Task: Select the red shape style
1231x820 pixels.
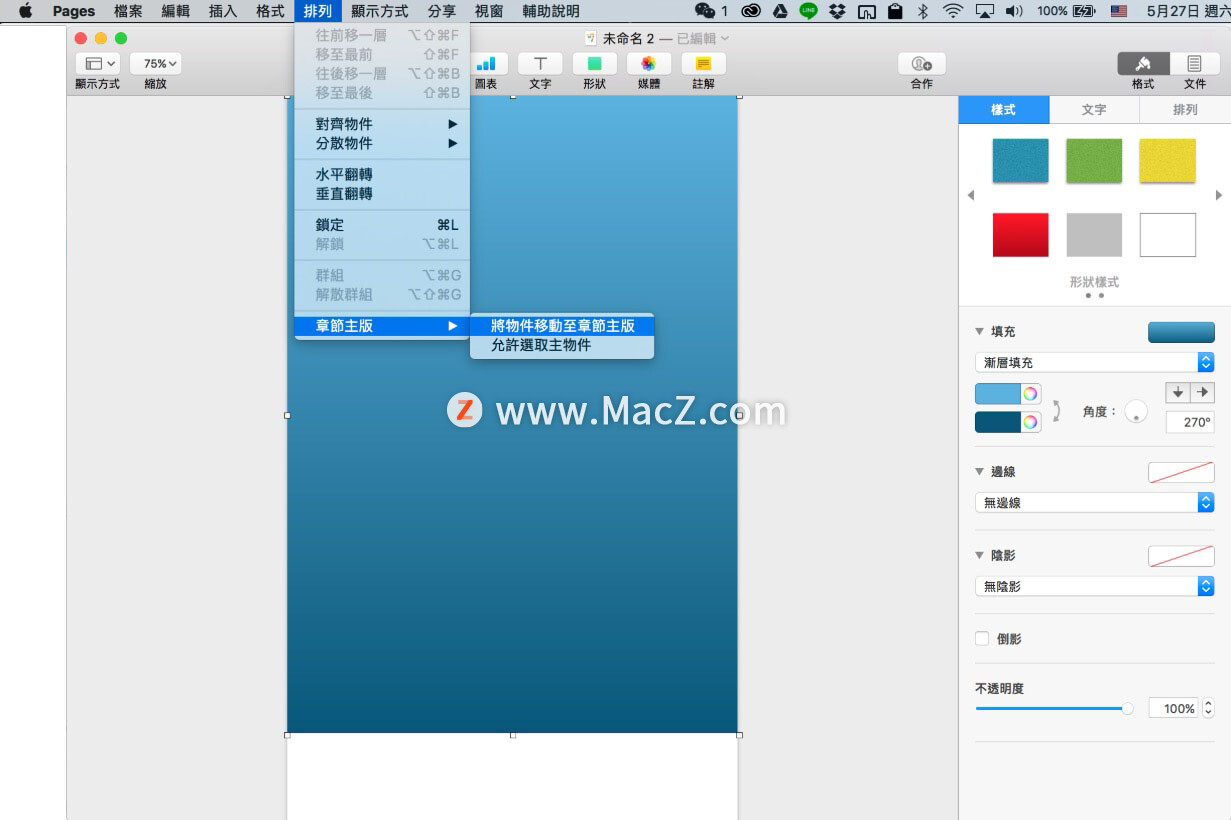Action: (x=1020, y=235)
